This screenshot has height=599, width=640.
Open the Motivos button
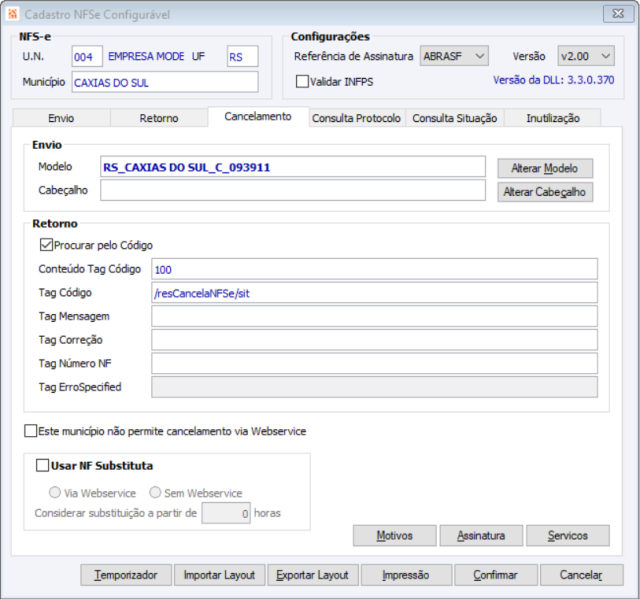tap(394, 536)
